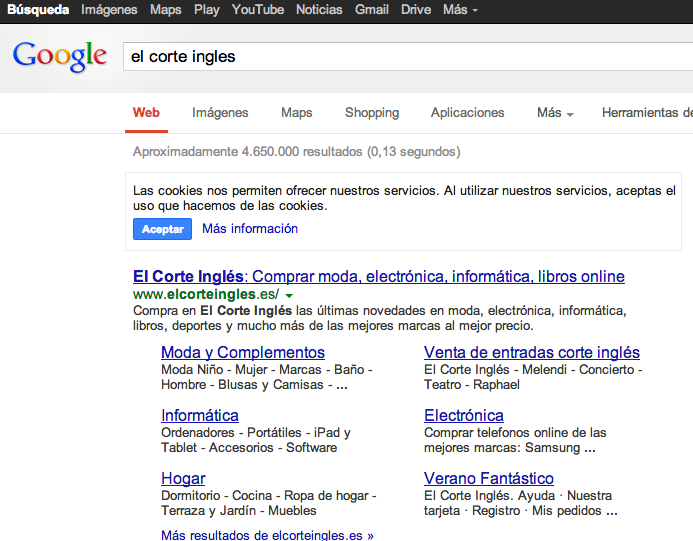Open Noticias in the top bar
The height and width of the screenshot is (541, 693).
click(319, 10)
